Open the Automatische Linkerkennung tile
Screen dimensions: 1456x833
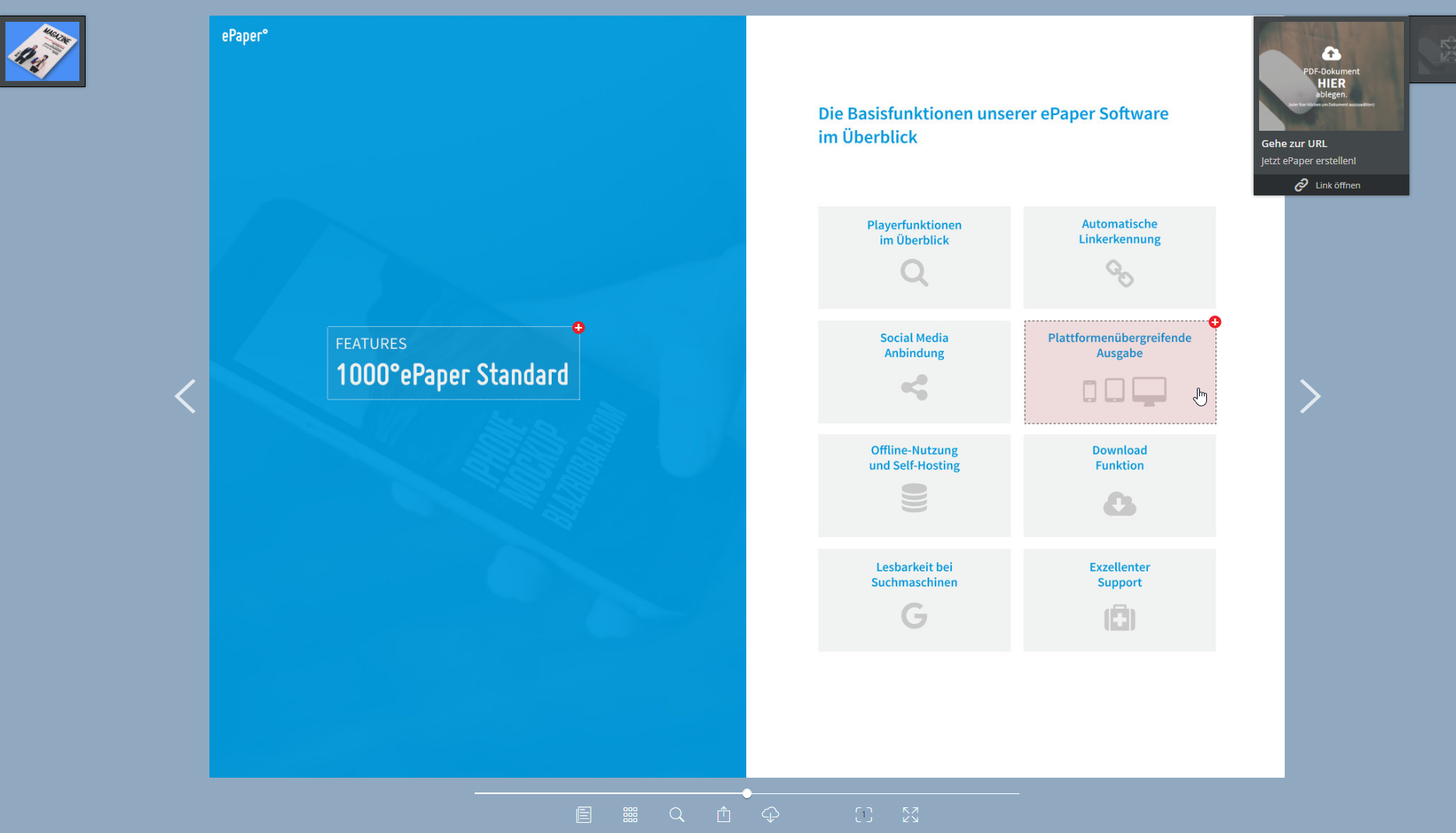click(1120, 257)
